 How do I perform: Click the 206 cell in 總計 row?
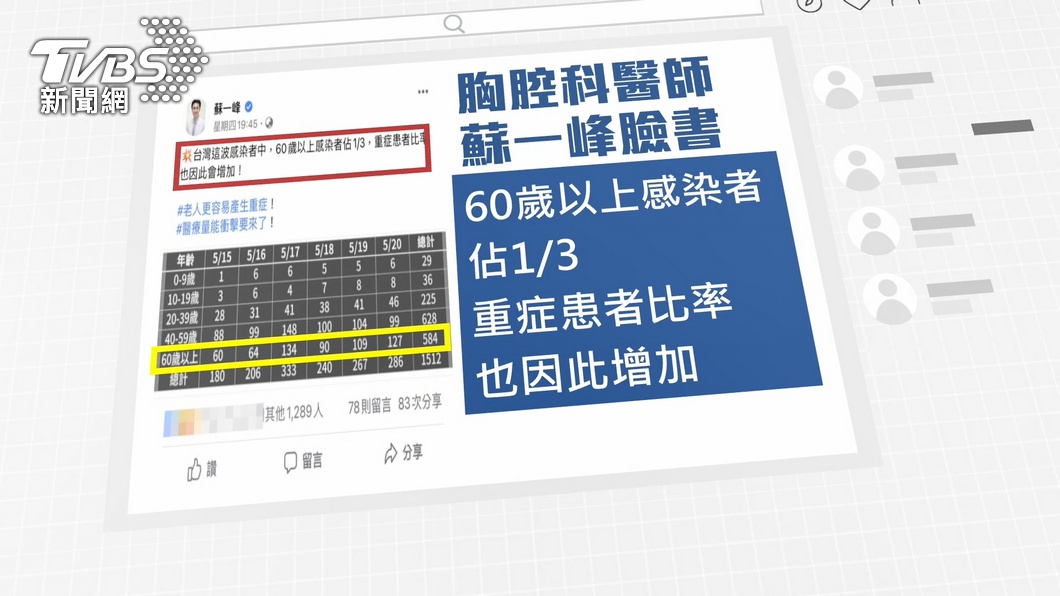click(x=253, y=374)
